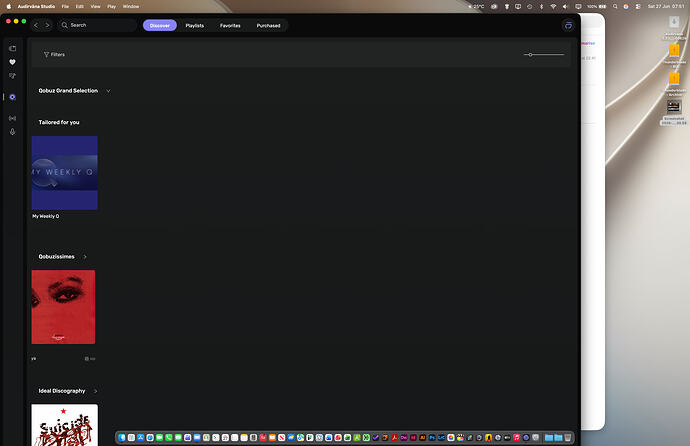This screenshot has height=446, width=690.
Task: Open the Suicide album cover
Action: 65,425
